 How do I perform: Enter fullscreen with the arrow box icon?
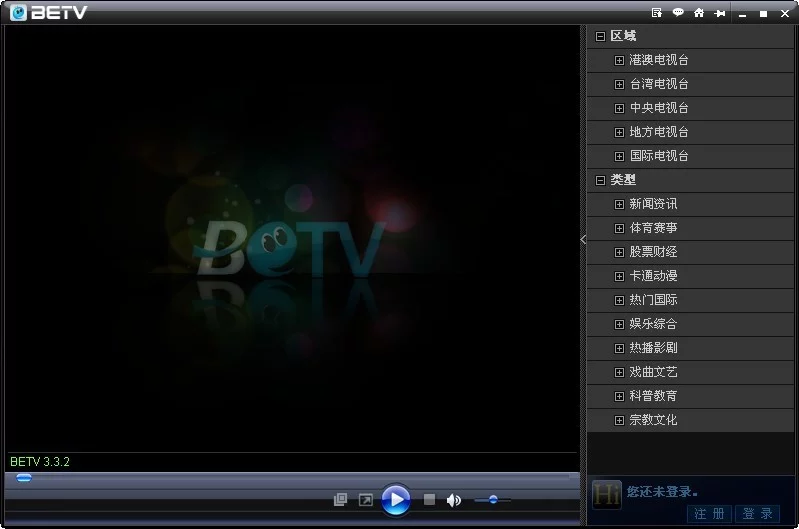pos(365,500)
